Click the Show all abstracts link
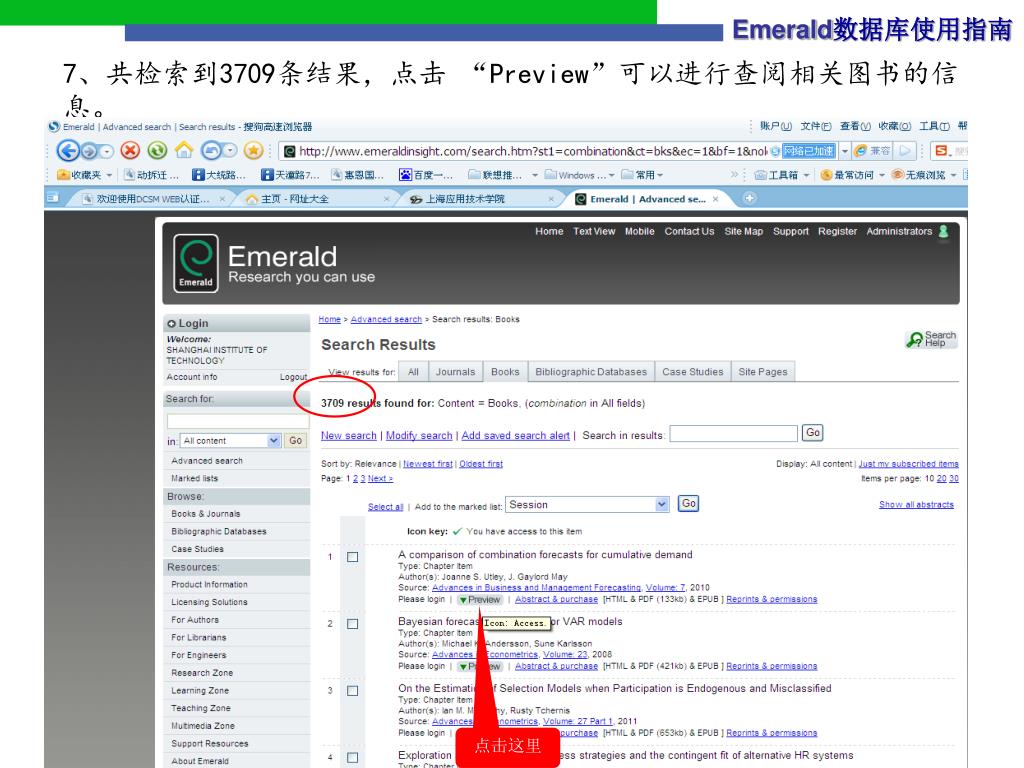 pyautogui.click(x=916, y=504)
